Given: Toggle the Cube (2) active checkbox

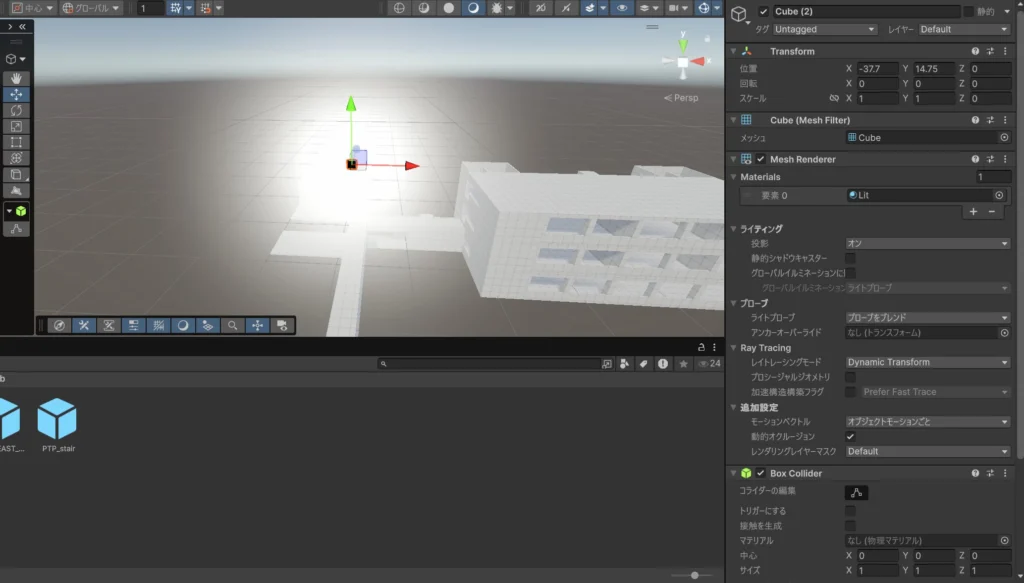Looking at the screenshot, I should click(764, 12).
